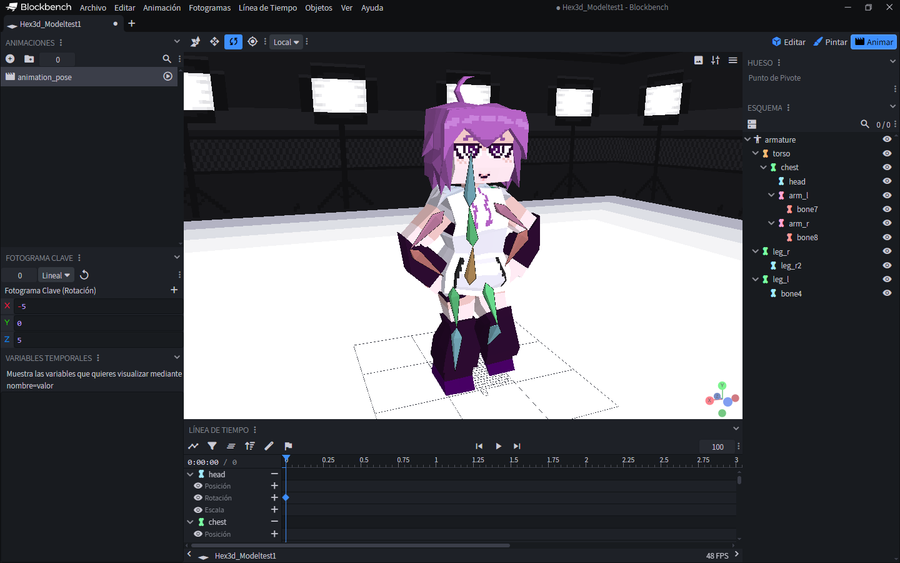Viewport: 900px width, 563px height.
Task: Click the icon at the left of the Esquema toolbar
Action: click(752, 124)
